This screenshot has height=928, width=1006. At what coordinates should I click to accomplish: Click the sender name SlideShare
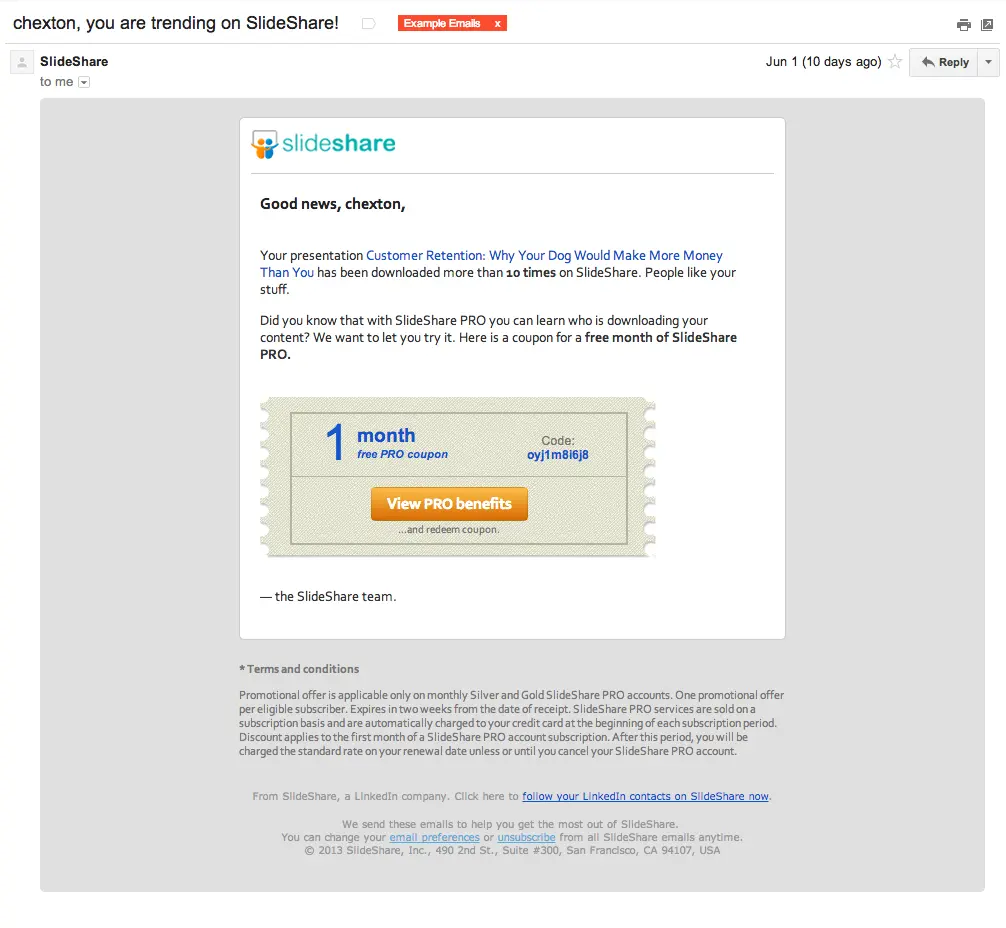coord(73,61)
